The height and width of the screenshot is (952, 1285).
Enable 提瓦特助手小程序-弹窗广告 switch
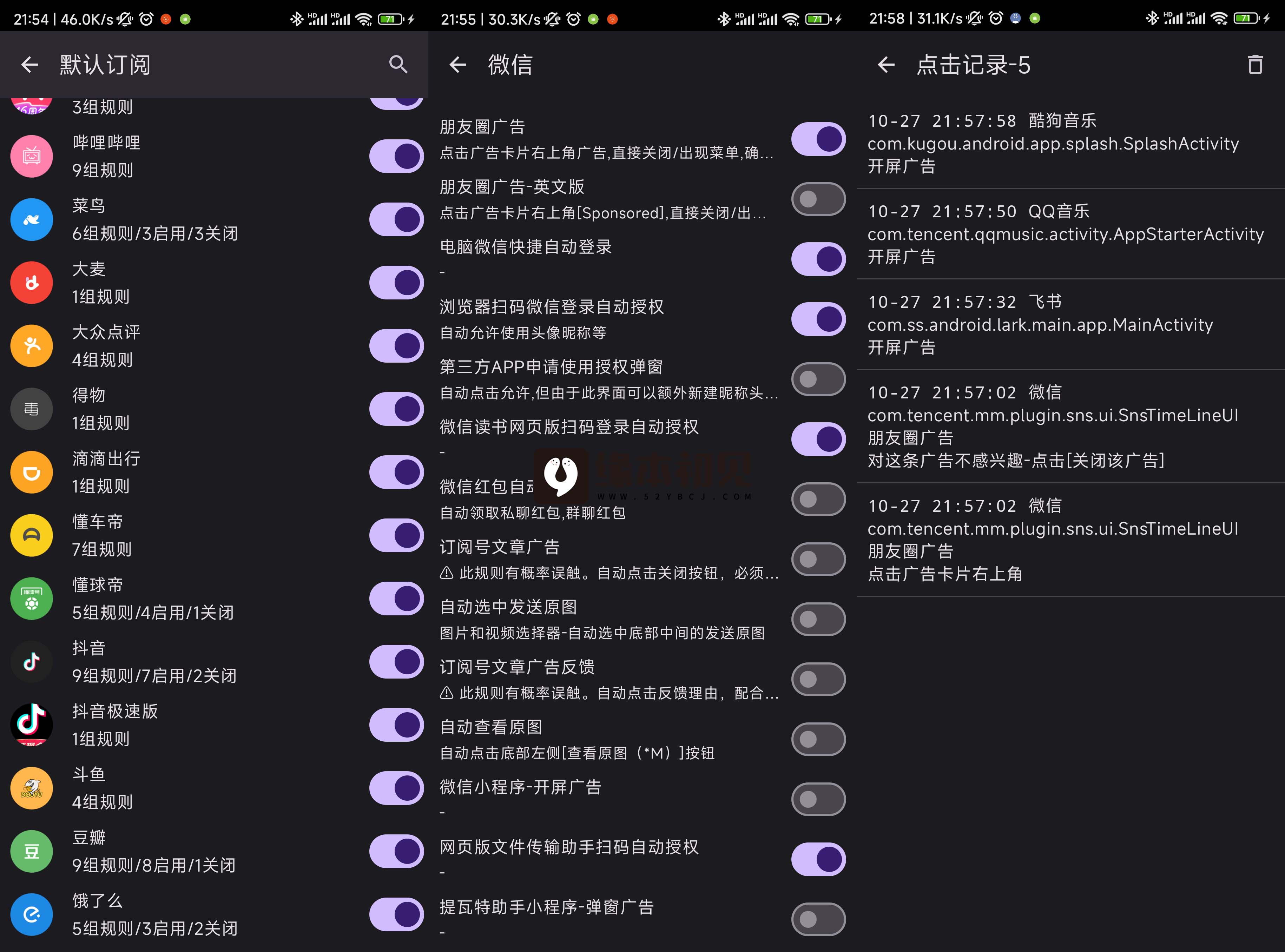(x=818, y=919)
